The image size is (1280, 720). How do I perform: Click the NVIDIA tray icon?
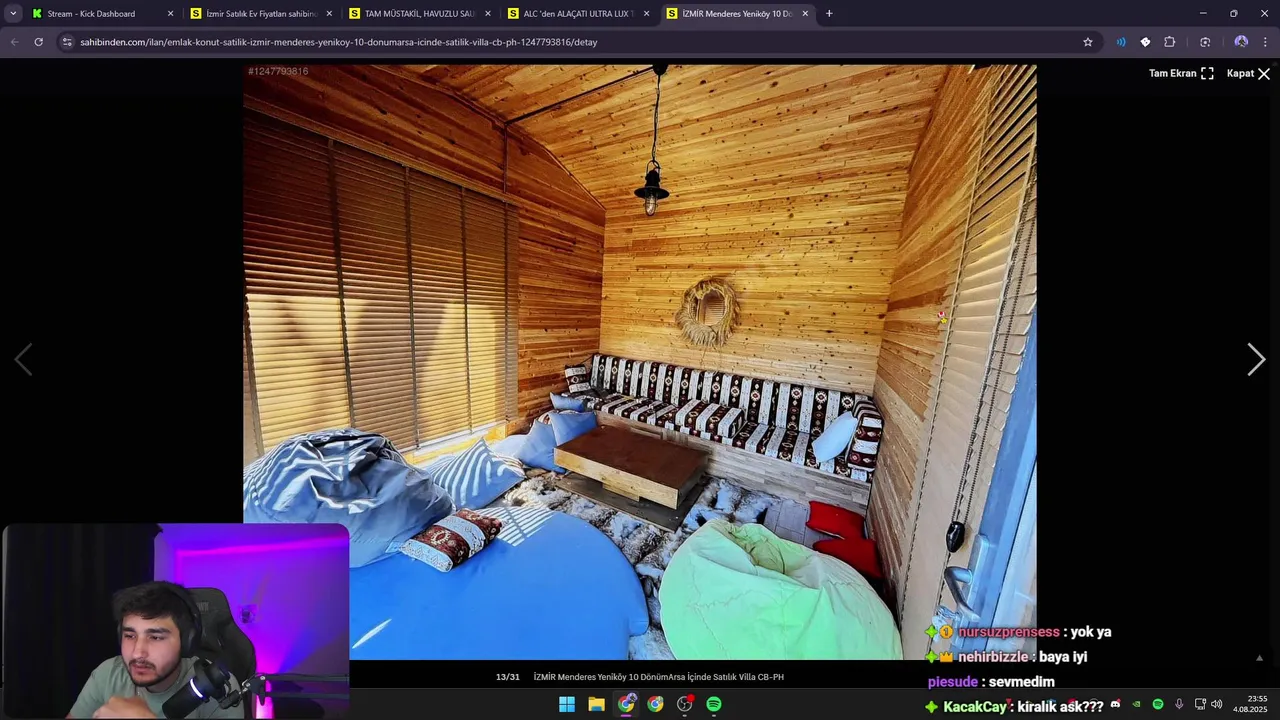click(x=1136, y=704)
